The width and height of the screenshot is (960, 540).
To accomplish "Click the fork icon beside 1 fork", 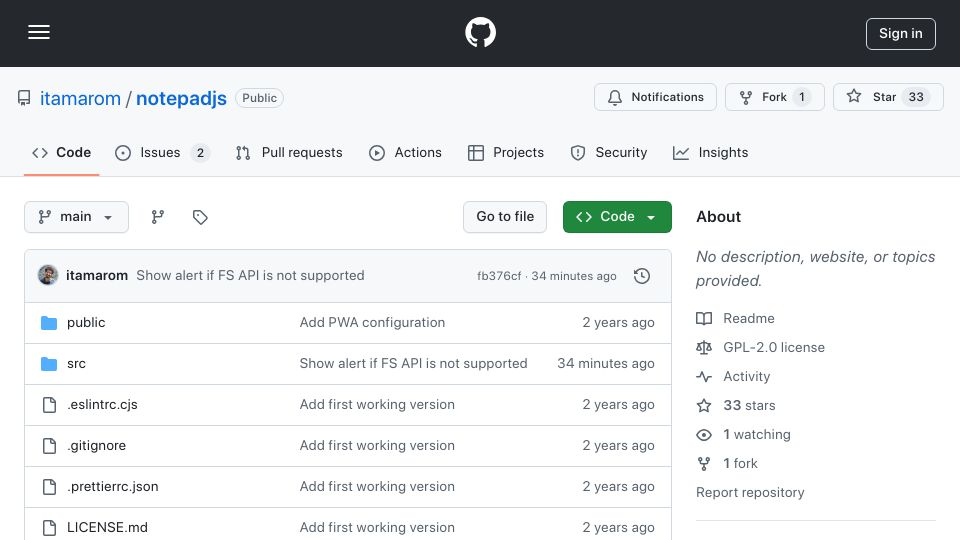I will click(x=704, y=463).
